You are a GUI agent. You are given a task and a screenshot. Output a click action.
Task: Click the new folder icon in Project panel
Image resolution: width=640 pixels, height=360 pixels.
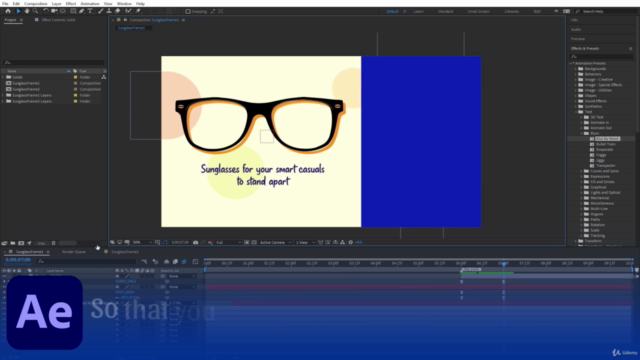pos(13,243)
